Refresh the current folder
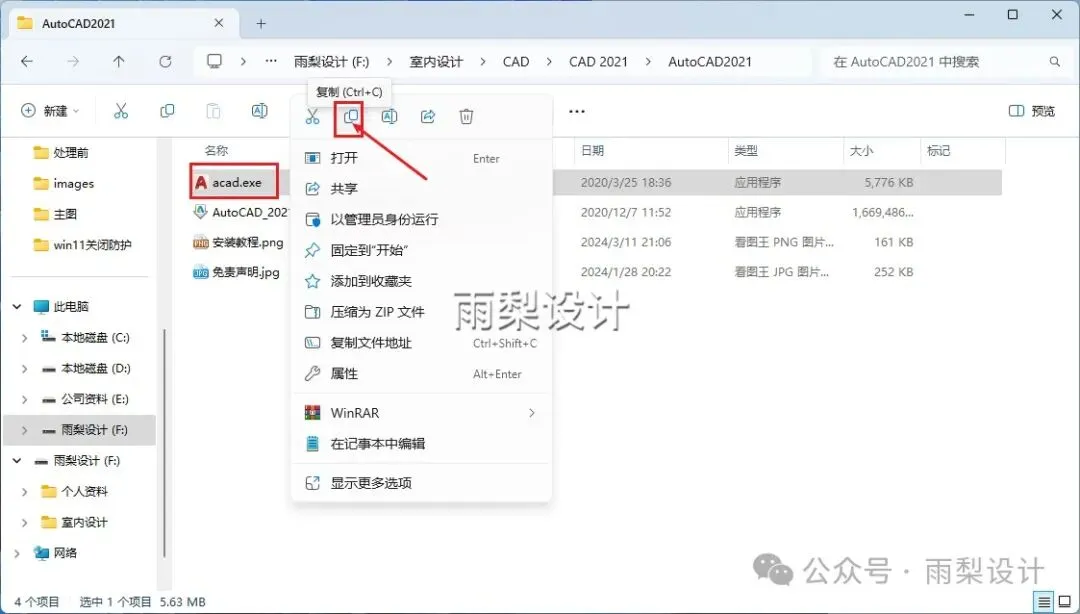Viewport: 1080px width, 614px height. 165,61
